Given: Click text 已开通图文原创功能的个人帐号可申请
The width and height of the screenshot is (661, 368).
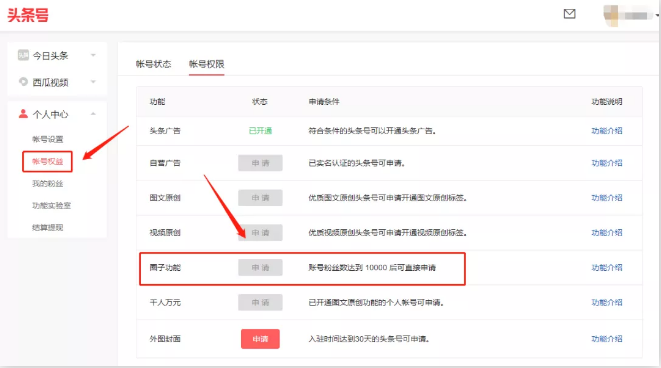Looking at the screenshot, I should [376, 302].
